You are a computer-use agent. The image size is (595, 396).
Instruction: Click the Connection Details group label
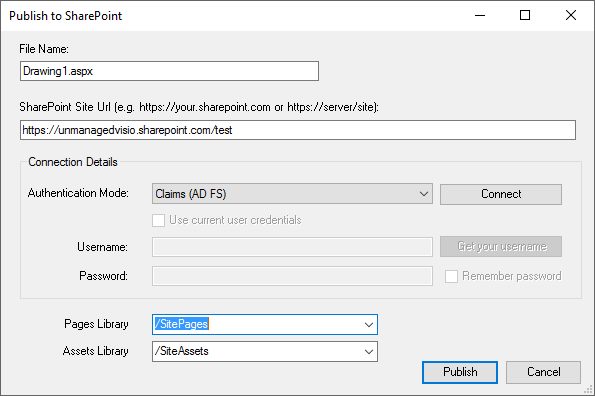click(73, 162)
